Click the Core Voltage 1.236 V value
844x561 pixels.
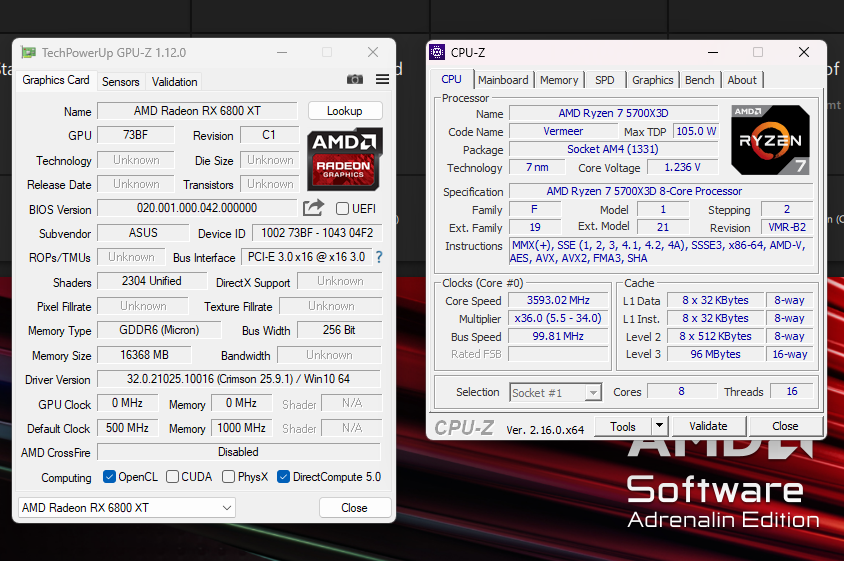(x=683, y=167)
